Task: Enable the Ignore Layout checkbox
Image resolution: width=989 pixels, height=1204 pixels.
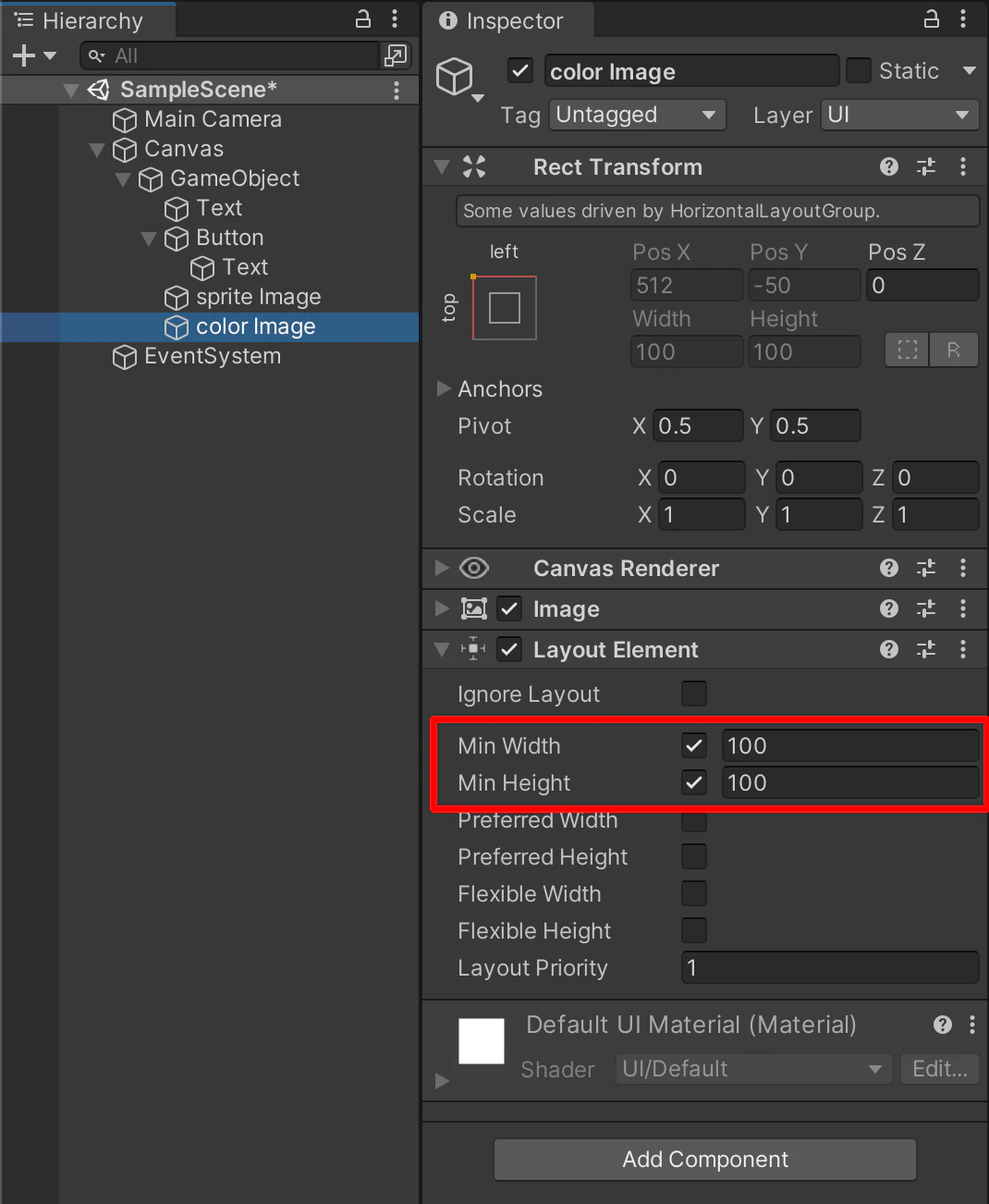Action: 694,694
